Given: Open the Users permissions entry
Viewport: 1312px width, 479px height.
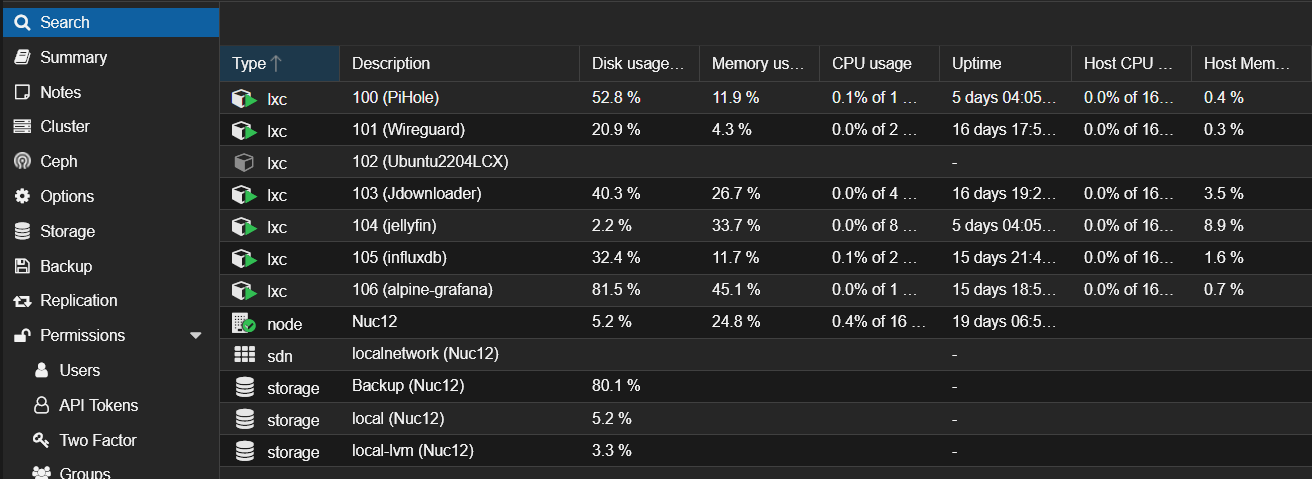Looking at the screenshot, I should click(x=79, y=370).
